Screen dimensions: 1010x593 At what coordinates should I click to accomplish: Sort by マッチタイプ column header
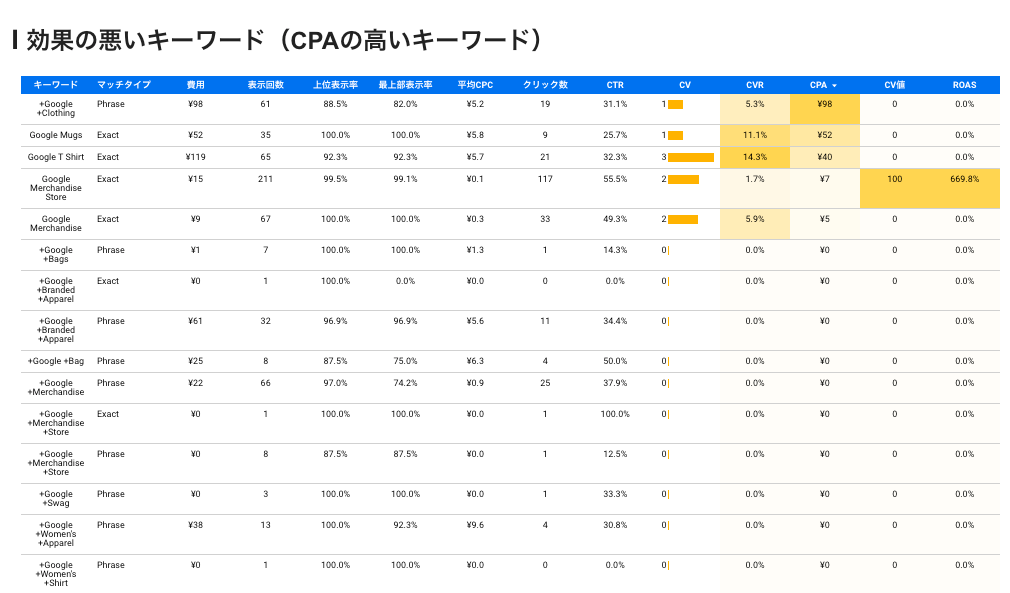tap(124, 85)
